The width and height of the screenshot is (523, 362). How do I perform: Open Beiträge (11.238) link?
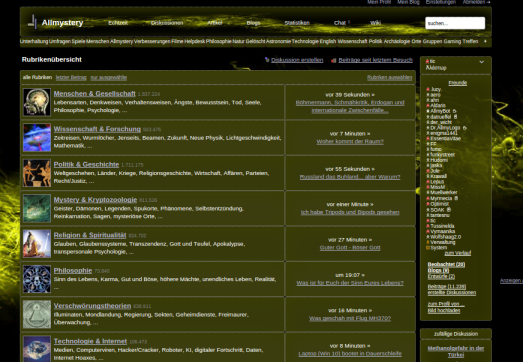click(447, 287)
